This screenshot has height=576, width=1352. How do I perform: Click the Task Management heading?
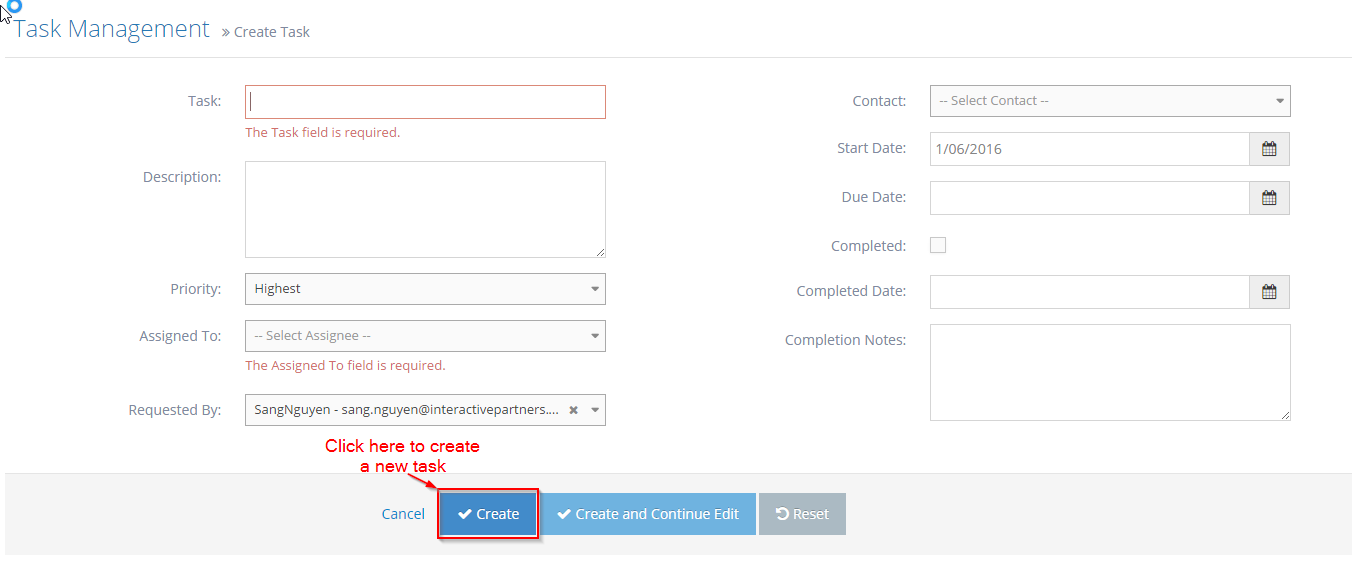point(110,28)
